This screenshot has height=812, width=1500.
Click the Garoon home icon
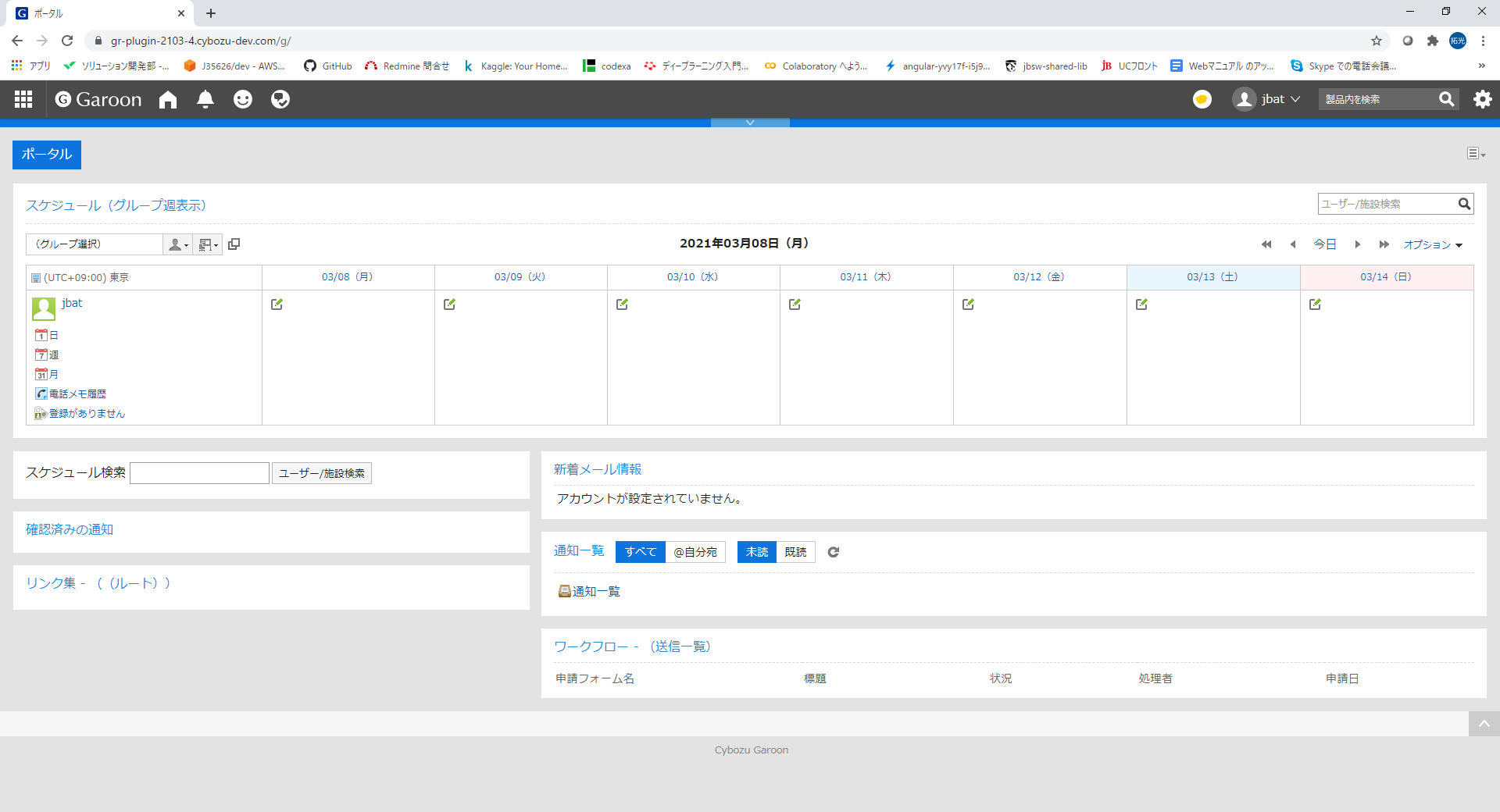pos(168,99)
